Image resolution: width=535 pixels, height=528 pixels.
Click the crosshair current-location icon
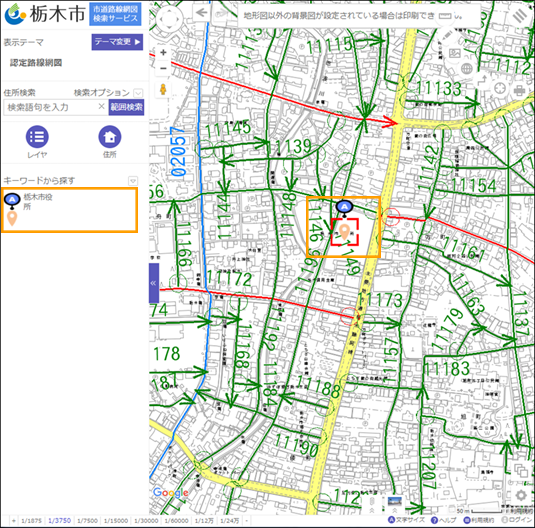(x=500, y=89)
